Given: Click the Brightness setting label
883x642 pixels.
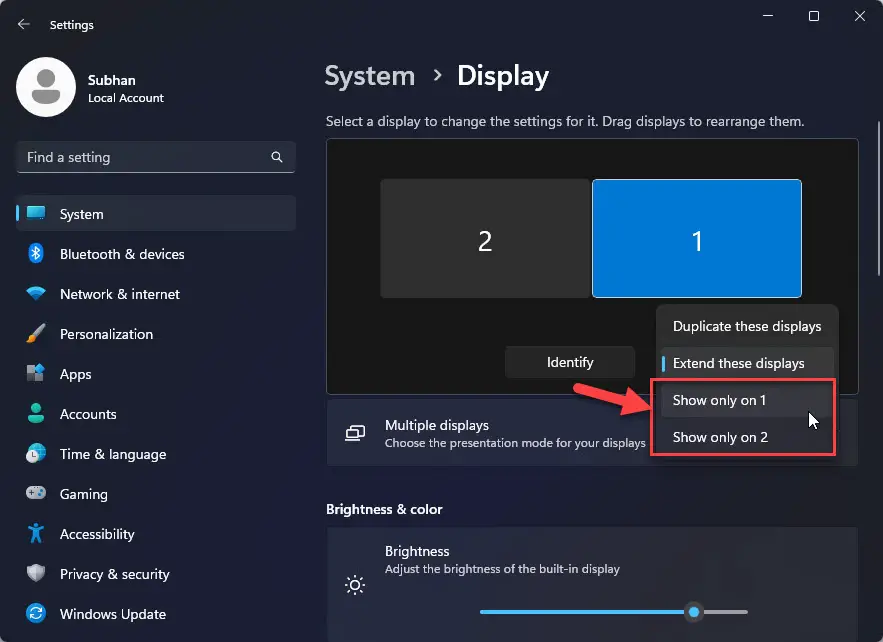Looking at the screenshot, I should 417,551.
